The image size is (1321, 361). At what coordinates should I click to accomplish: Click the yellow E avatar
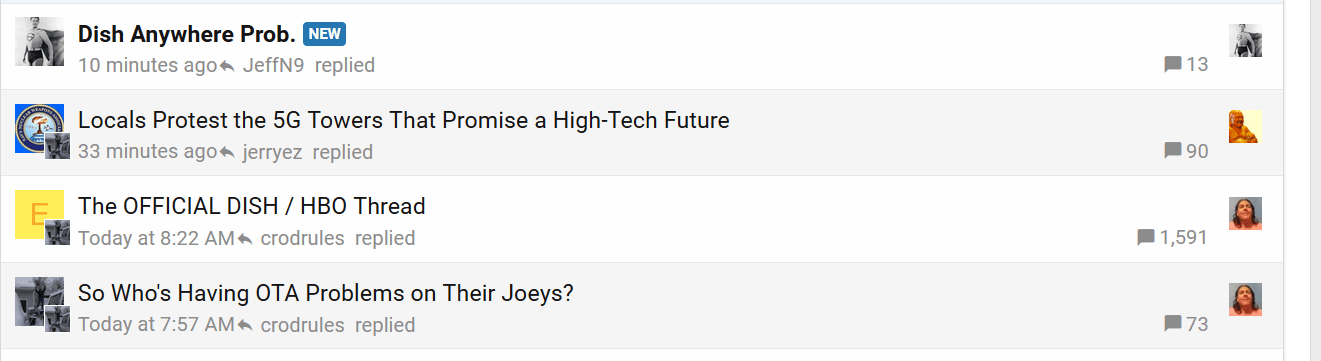pos(40,214)
